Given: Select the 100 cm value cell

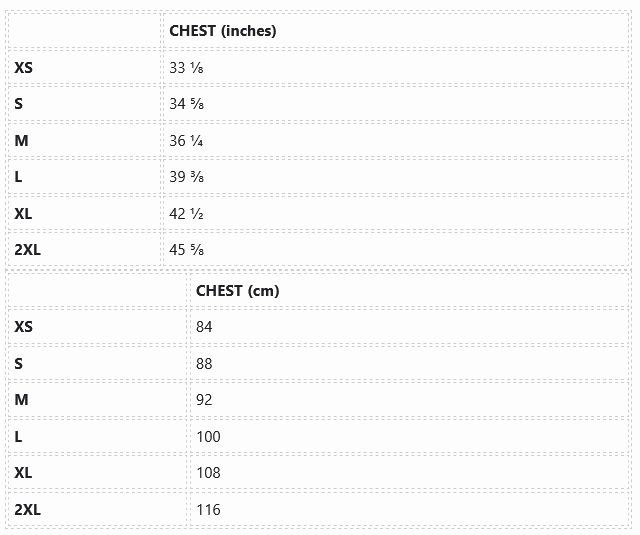Looking at the screenshot, I should coord(209,437).
